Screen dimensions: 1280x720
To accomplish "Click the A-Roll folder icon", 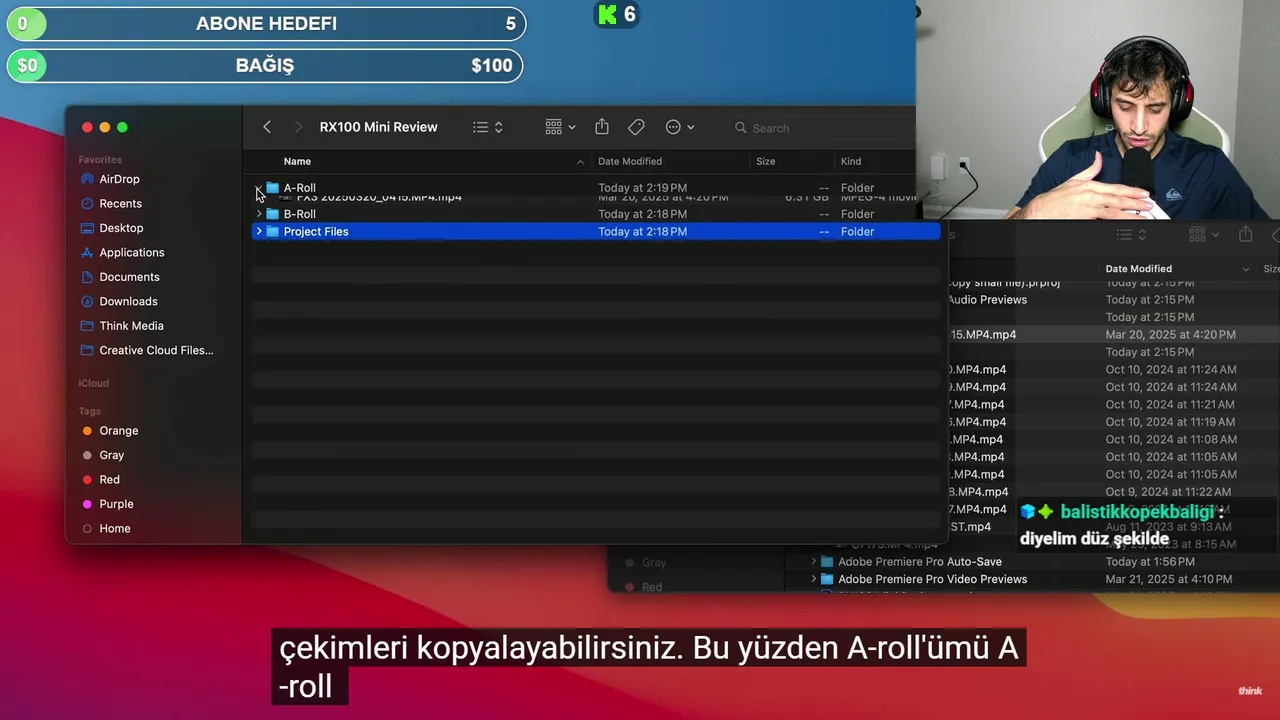I will [x=272, y=188].
